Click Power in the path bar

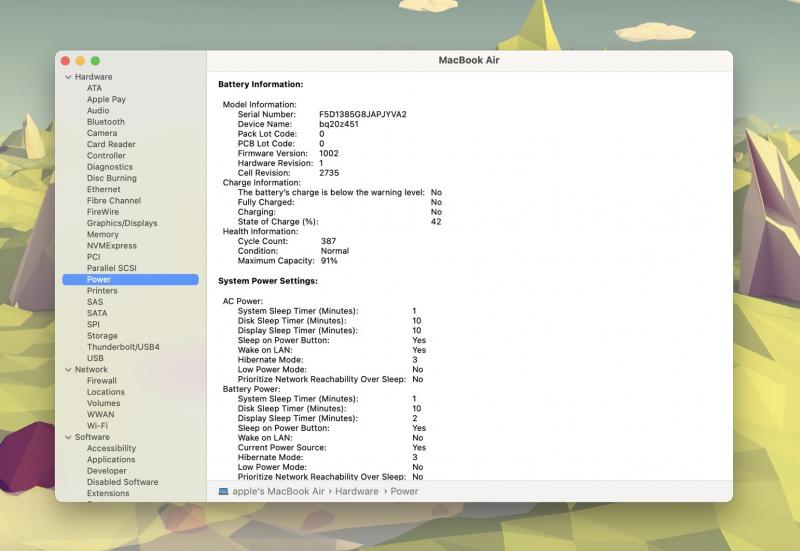tap(404, 492)
